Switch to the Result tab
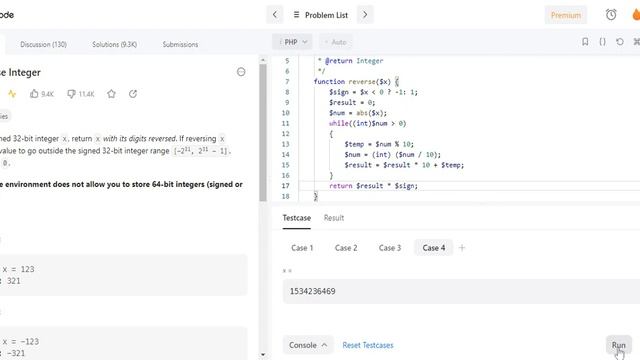Screen dimensions: 640x360 pos(334,218)
